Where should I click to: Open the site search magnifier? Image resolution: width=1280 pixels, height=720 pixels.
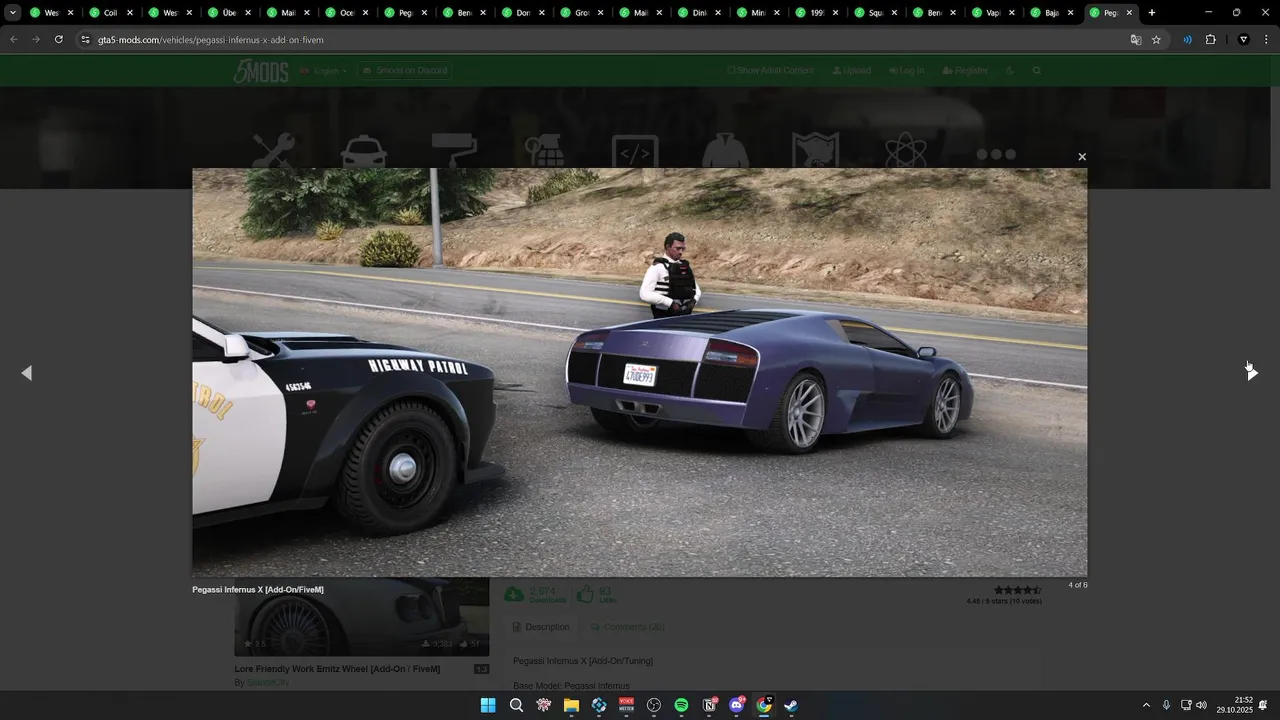click(1037, 71)
